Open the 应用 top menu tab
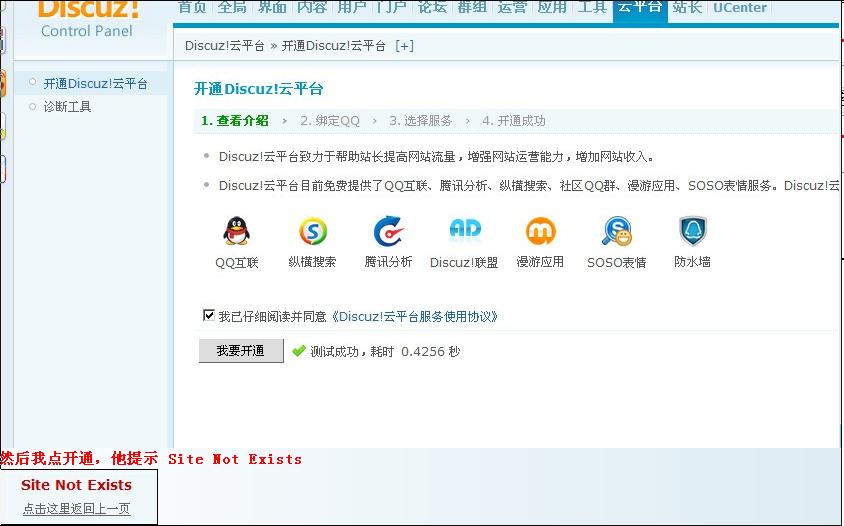 point(552,8)
